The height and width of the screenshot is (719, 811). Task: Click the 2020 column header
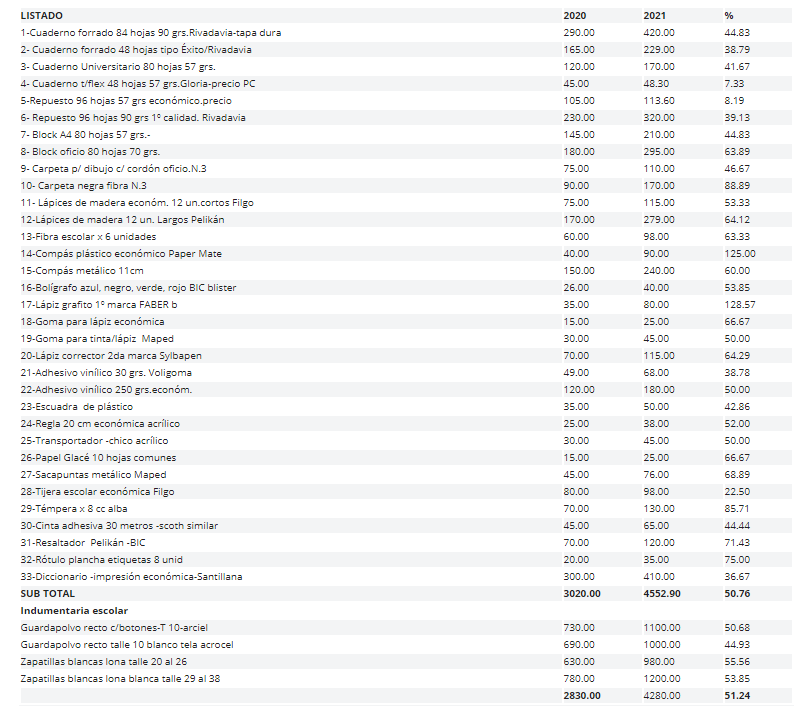[x=575, y=16]
